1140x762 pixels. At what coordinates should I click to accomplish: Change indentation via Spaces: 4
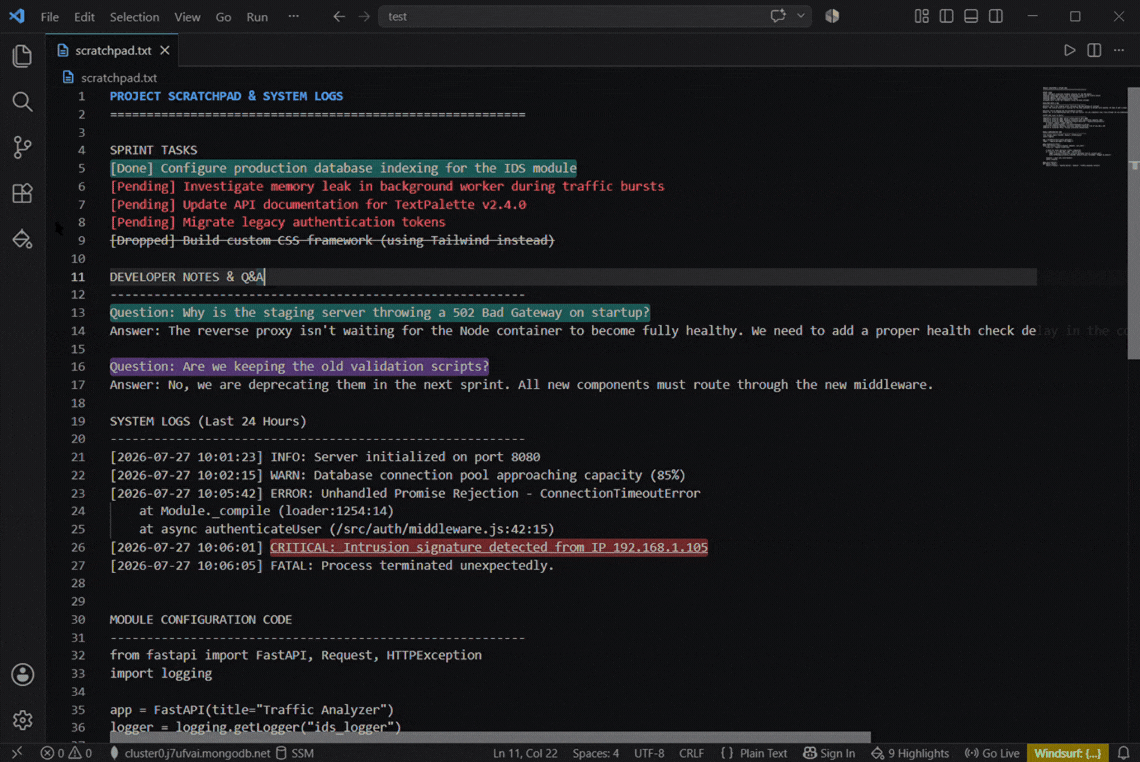(595, 753)
